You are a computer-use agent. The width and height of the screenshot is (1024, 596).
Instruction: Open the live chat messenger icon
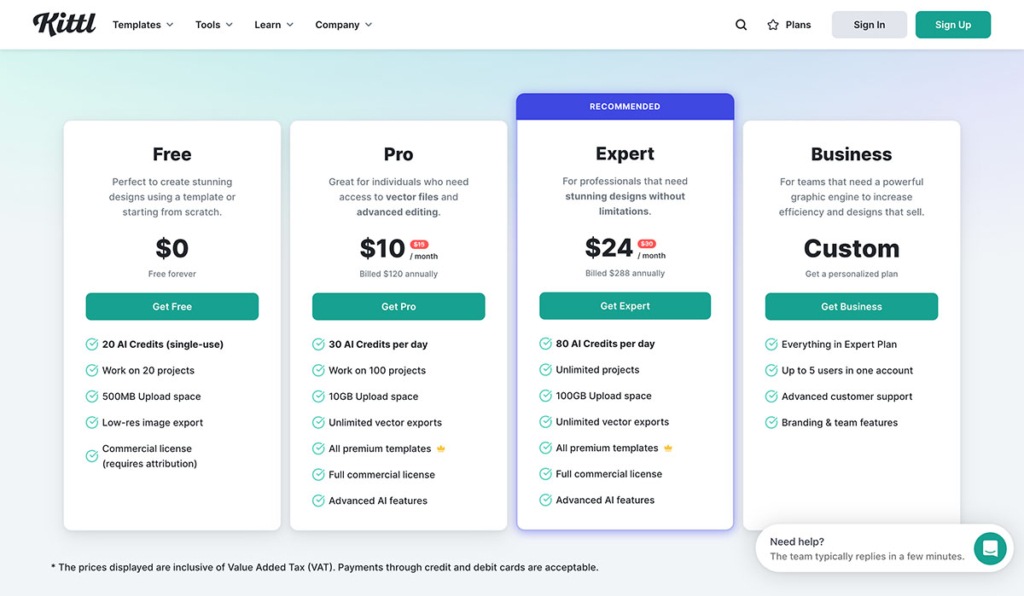coord(989,549)
